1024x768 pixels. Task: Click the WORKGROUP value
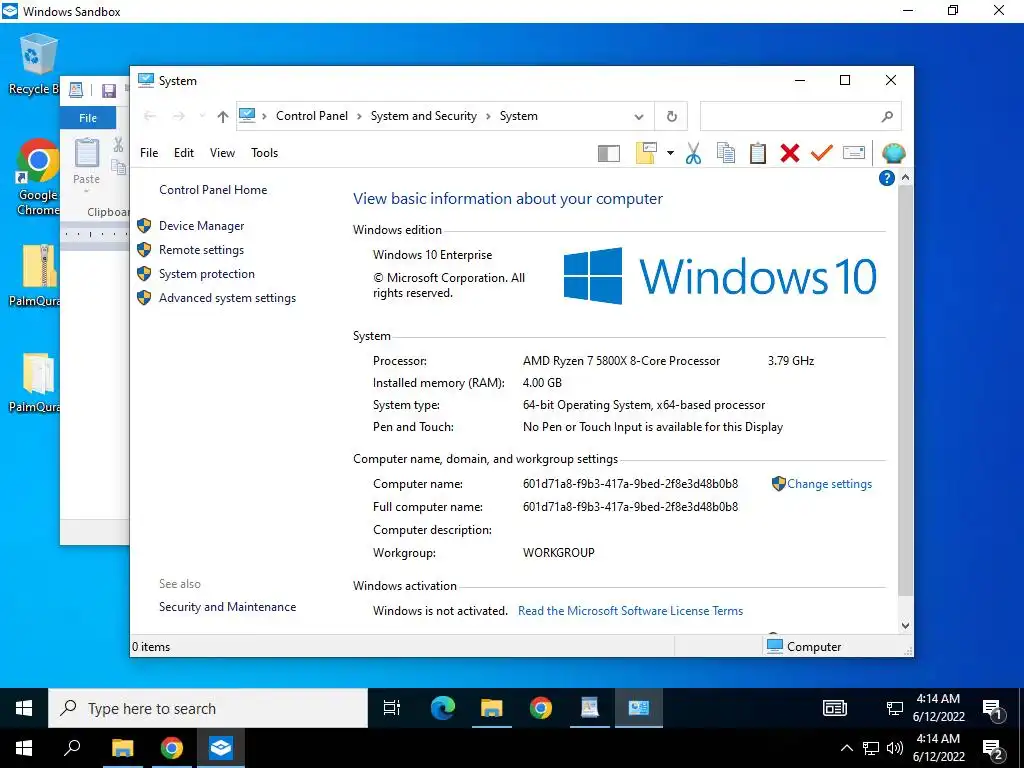pyautogui.click(x=558, y=553)
